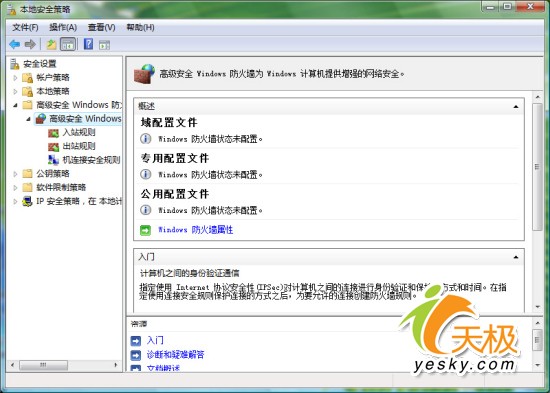Collapse the 入门 section arrow
Image resolution: width=550 pixels, height=393 pixels.
click(x=516, y=257)
